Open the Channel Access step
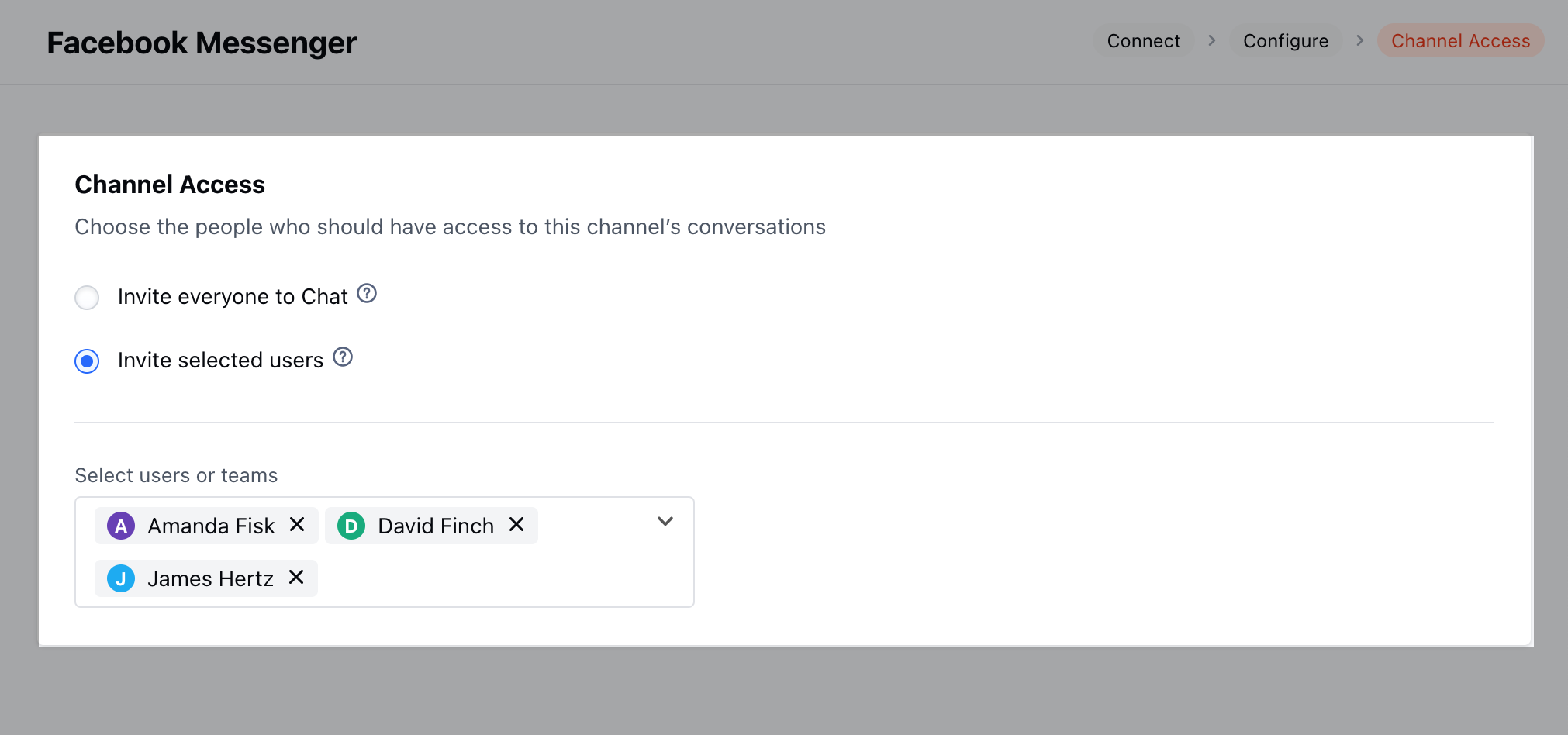The height and width of the screenshot is (735, 1568). point(1460,41)
